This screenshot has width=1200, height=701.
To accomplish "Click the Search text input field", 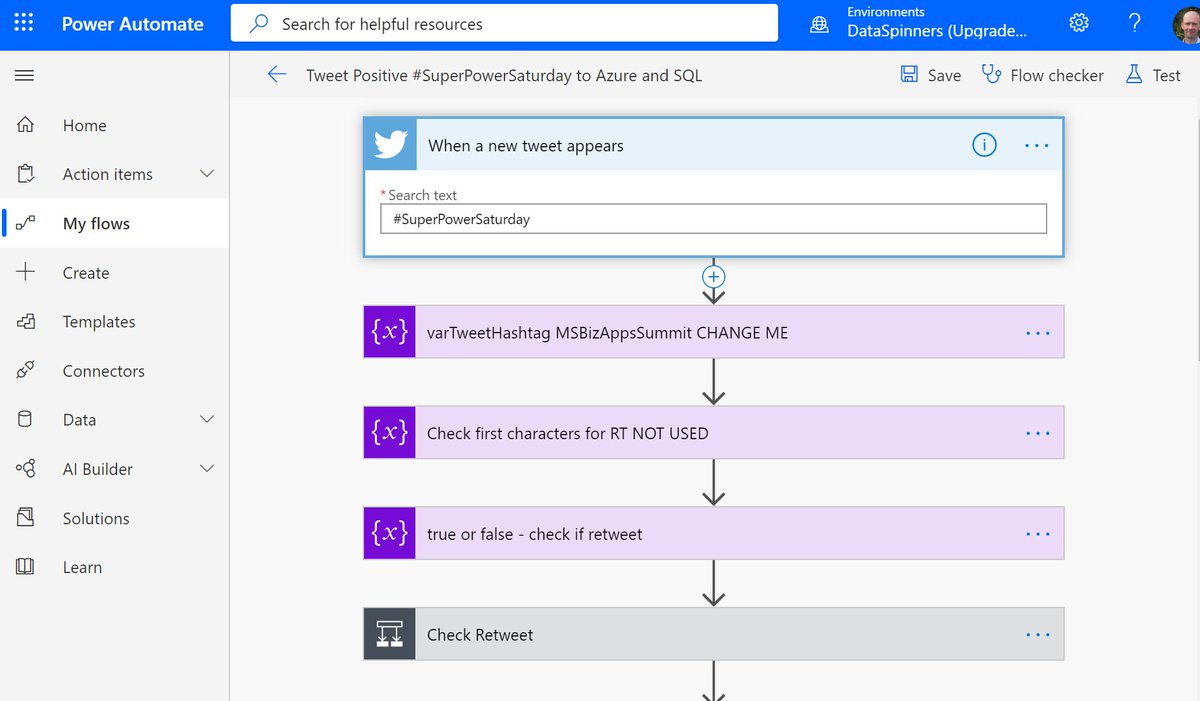I will 713,219.
